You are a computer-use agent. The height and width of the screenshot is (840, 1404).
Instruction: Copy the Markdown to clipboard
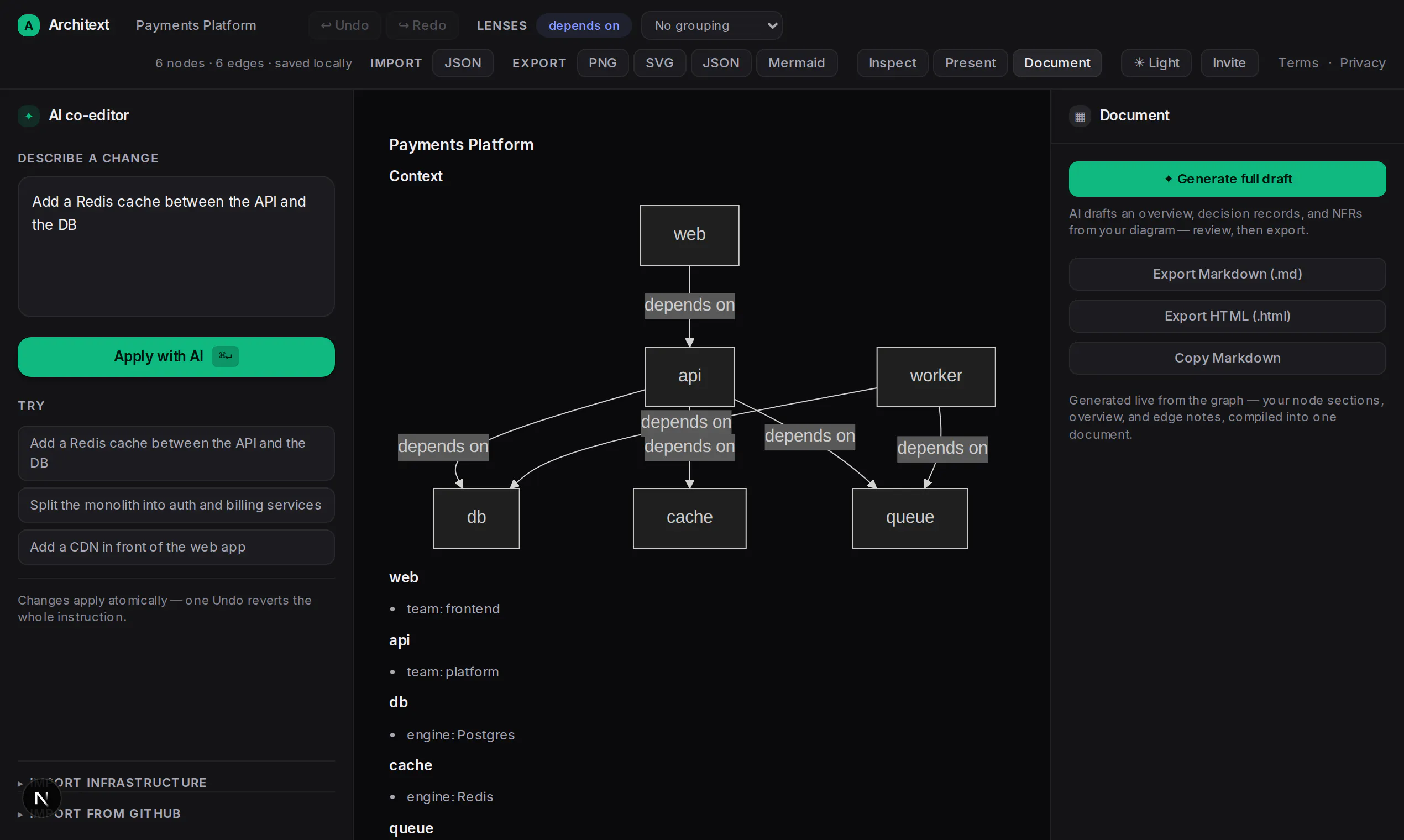tap(1227, 358)
